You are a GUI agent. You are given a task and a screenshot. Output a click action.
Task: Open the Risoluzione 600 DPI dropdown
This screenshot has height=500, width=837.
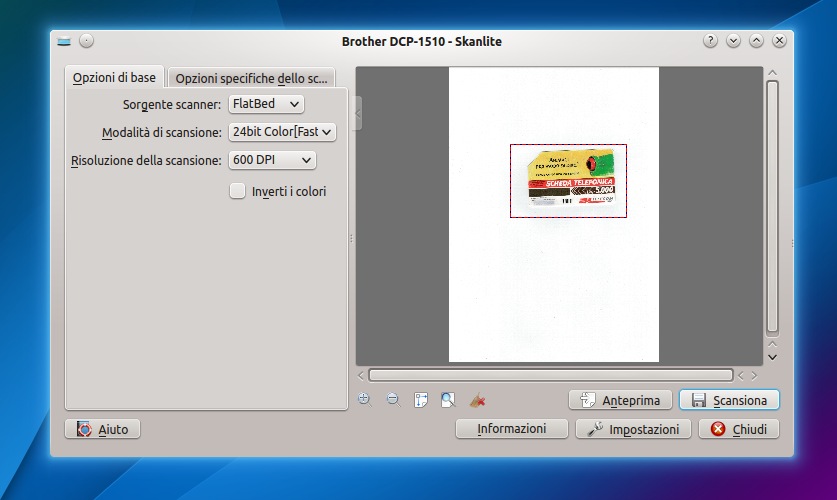point(272,160)
